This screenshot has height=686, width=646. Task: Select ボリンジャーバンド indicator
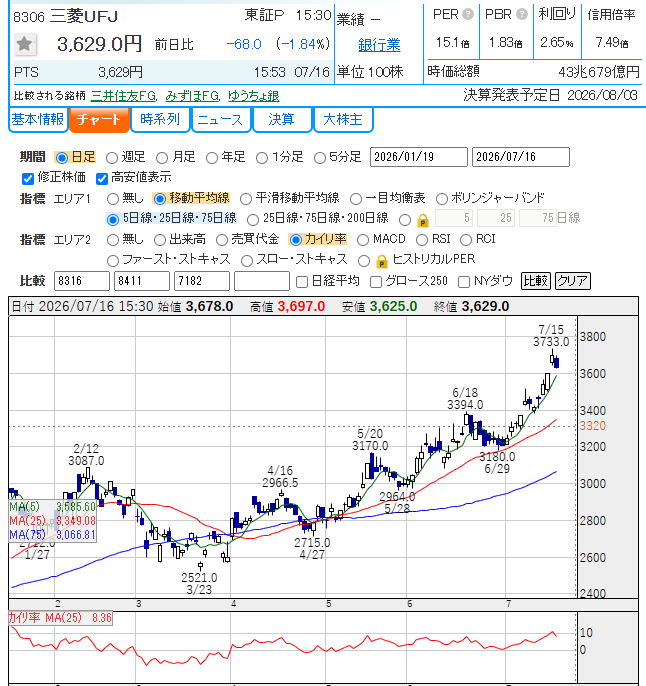tap(441, 199)
